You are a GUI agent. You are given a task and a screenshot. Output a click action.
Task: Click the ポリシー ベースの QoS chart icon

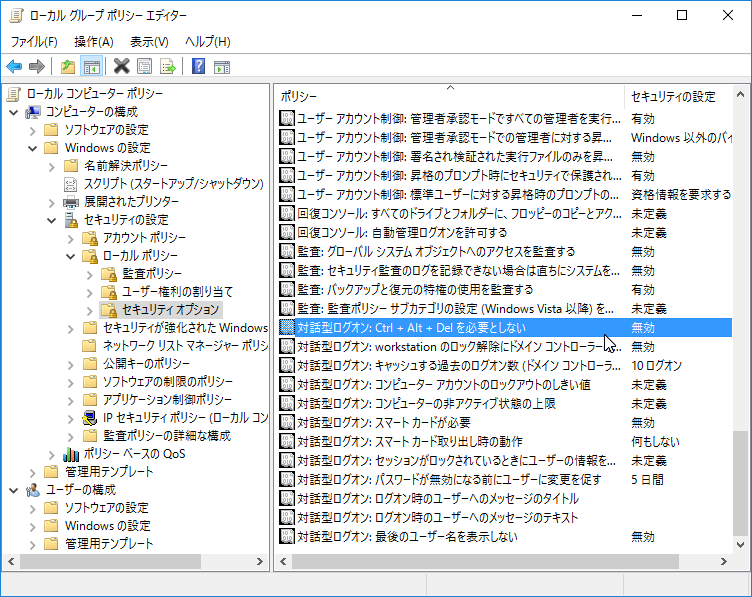(71, 454)
